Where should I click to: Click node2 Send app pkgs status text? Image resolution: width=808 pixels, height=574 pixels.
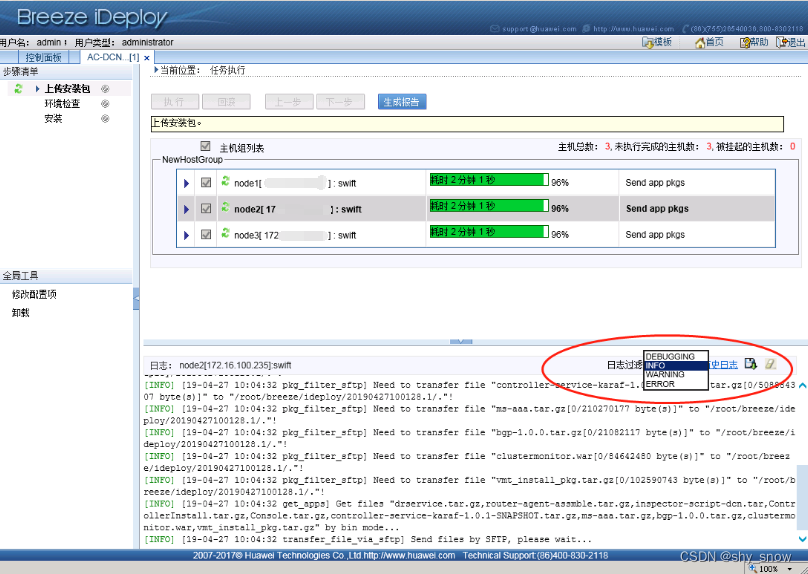click(657, 209)
